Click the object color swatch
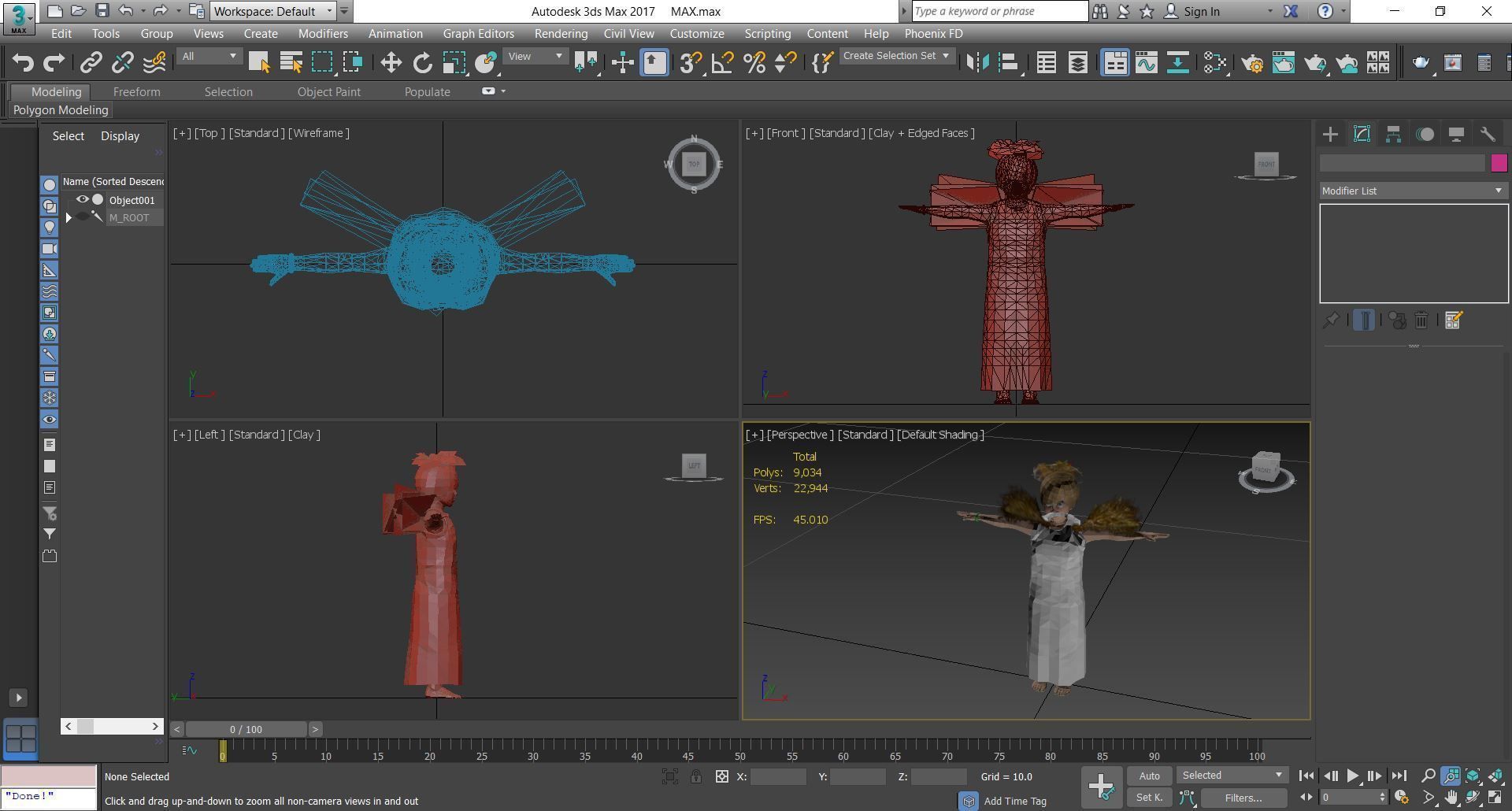 (x=1499, y=163)
